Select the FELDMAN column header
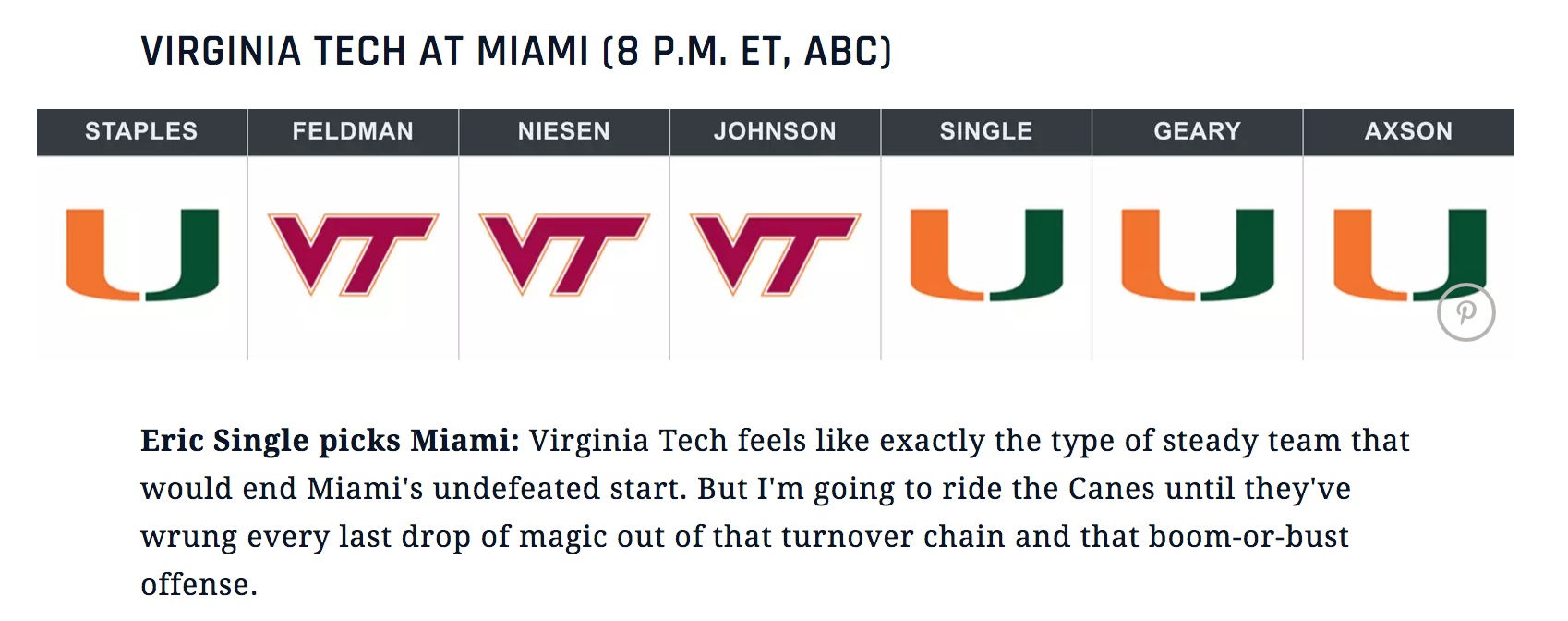This screenshot has height=621, width=1568. coord(353,132)
